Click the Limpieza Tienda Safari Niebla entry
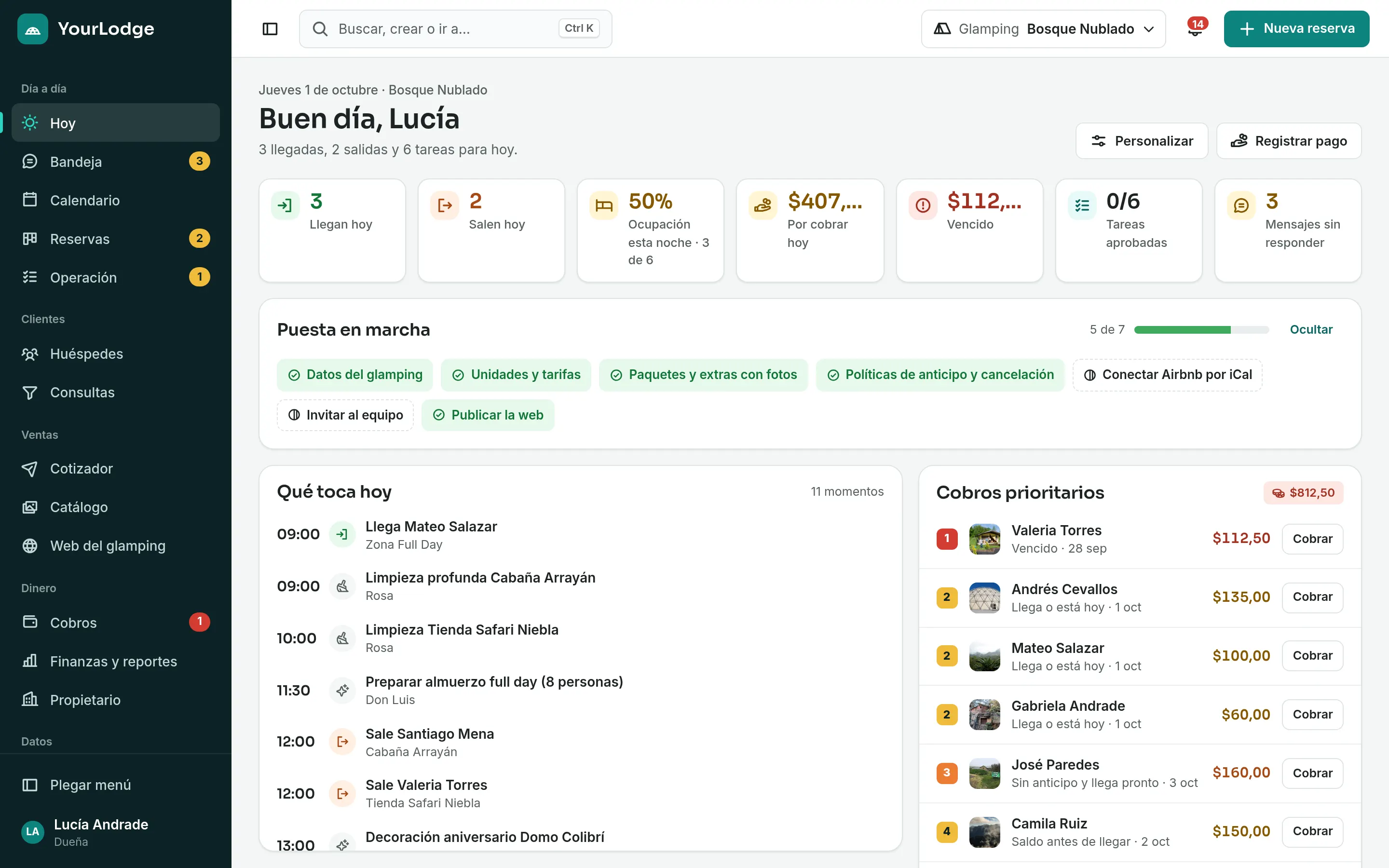The height and width of the screenshot is (868, 1389). coord(580,638)
